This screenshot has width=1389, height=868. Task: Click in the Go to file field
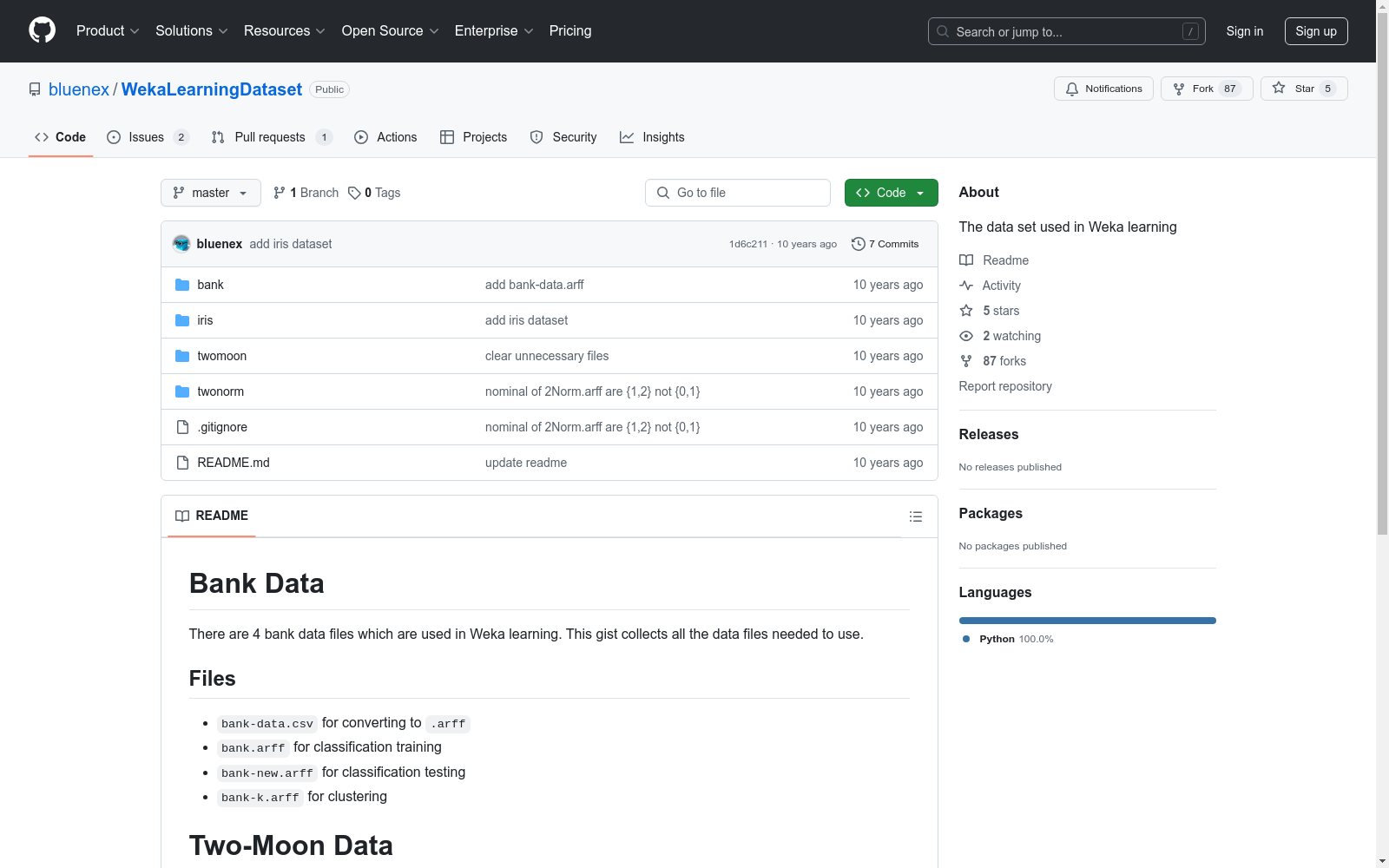coord(738,193)
